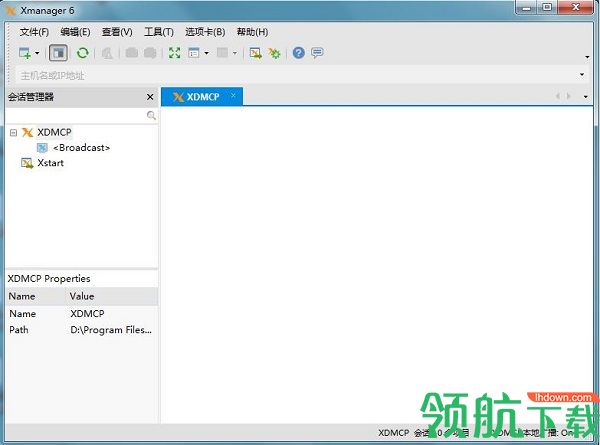This screenshot has height=445, width=600.
Task: Select the <Broadcast> session item
Action: point(82,148)
